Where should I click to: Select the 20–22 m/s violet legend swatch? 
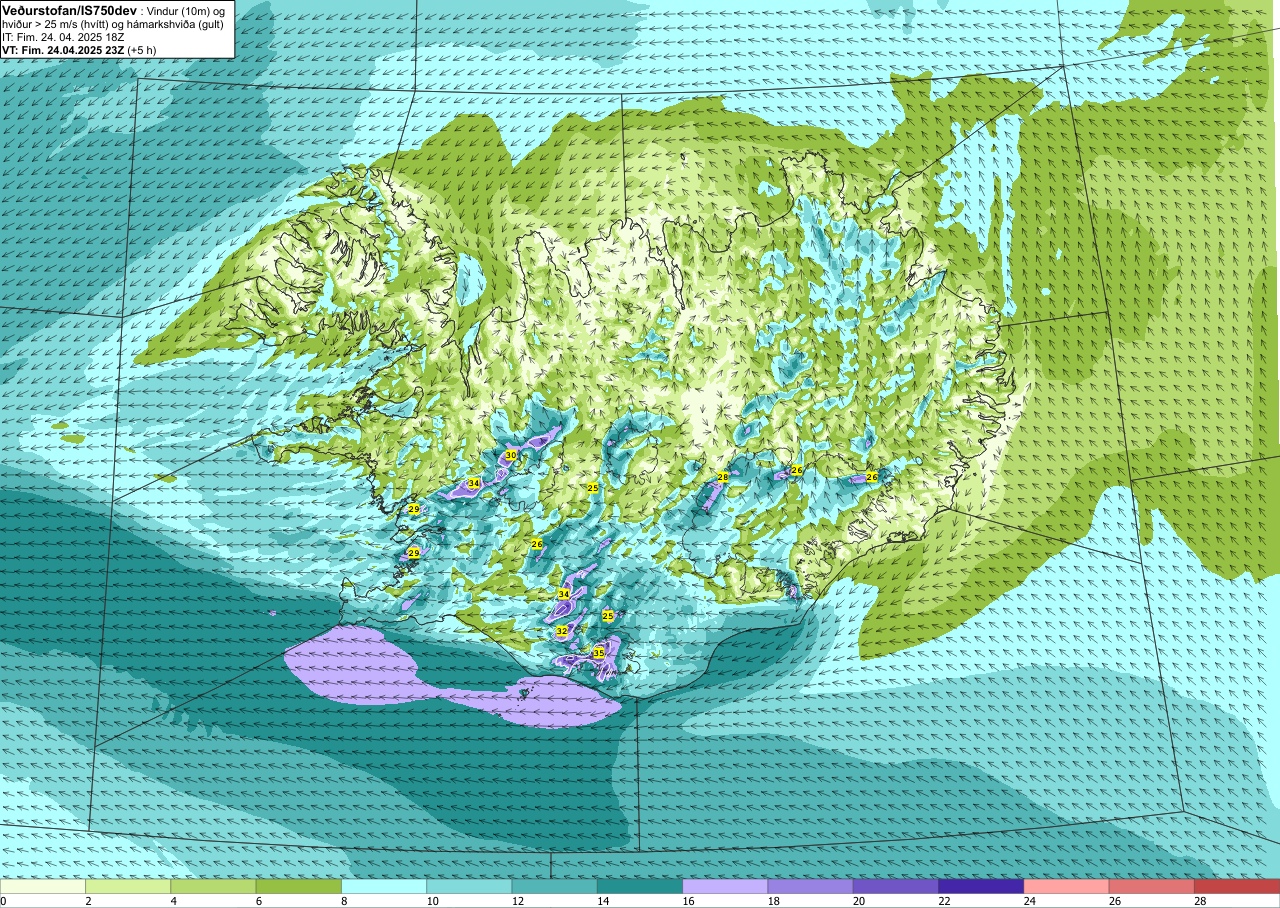click(896, 886)
